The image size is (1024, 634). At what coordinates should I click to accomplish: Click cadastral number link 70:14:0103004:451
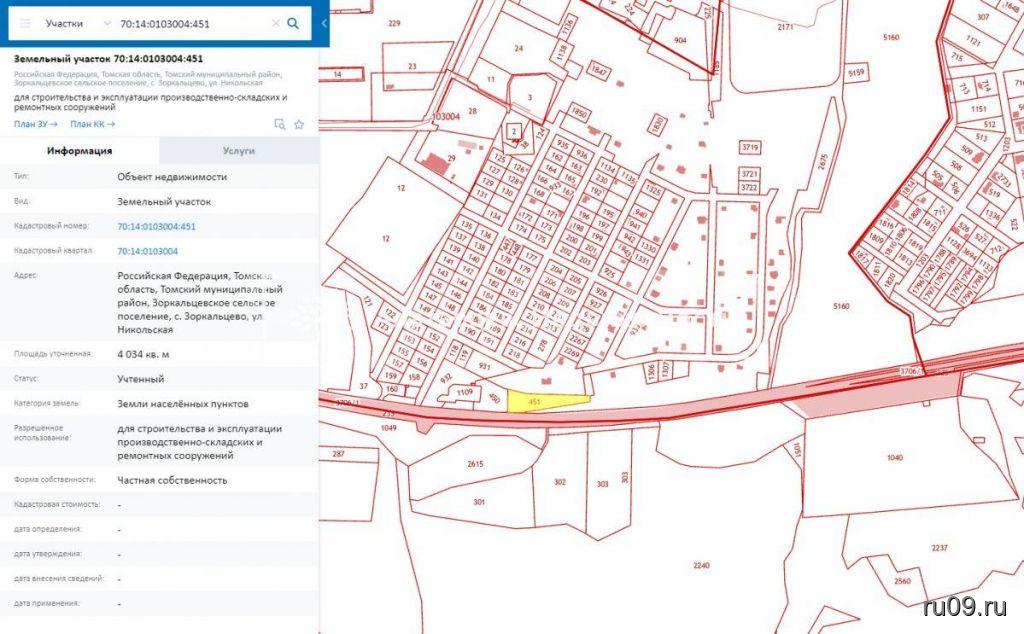(156, 226)
